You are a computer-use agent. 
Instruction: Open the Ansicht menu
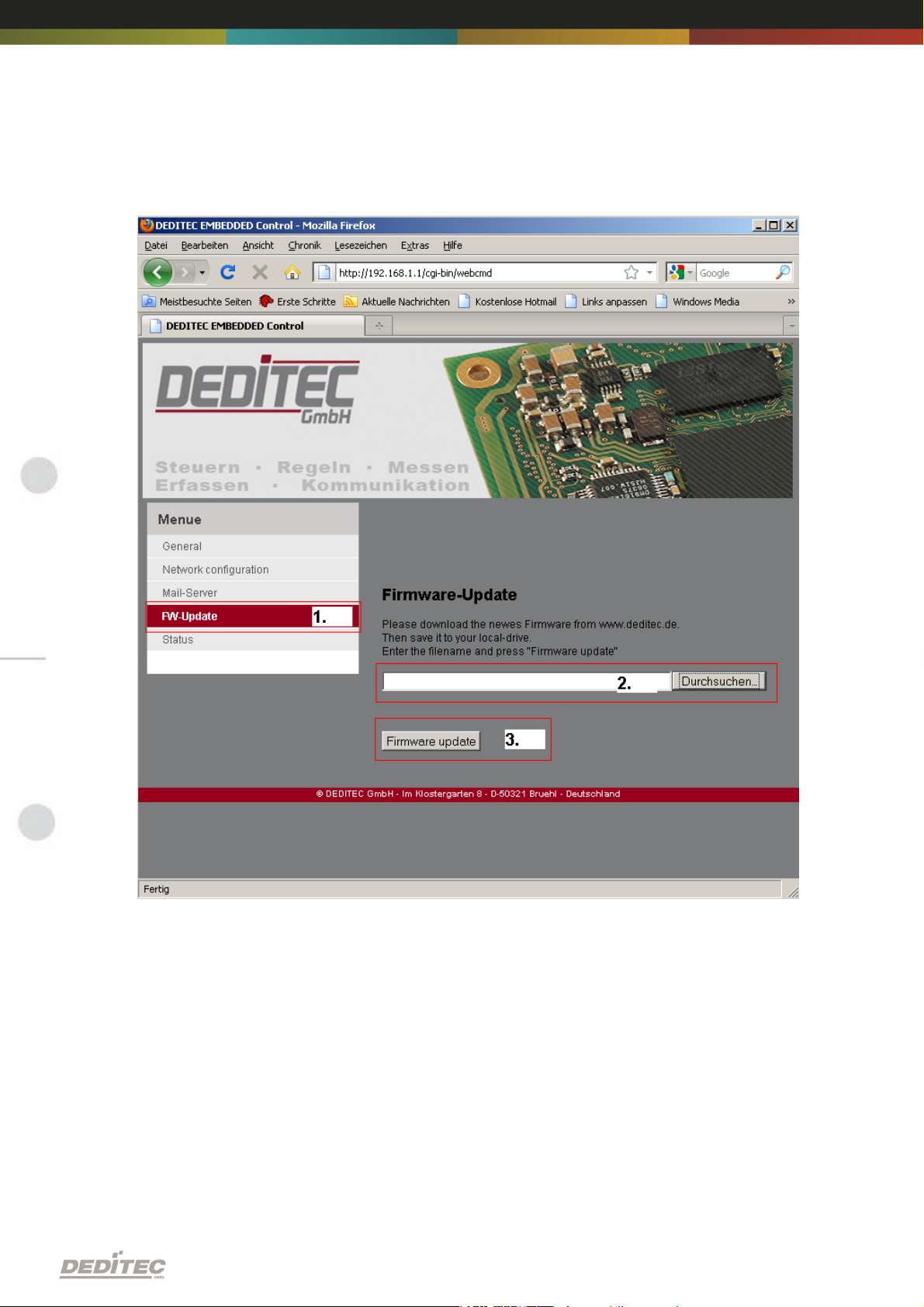tap(258, 245)
